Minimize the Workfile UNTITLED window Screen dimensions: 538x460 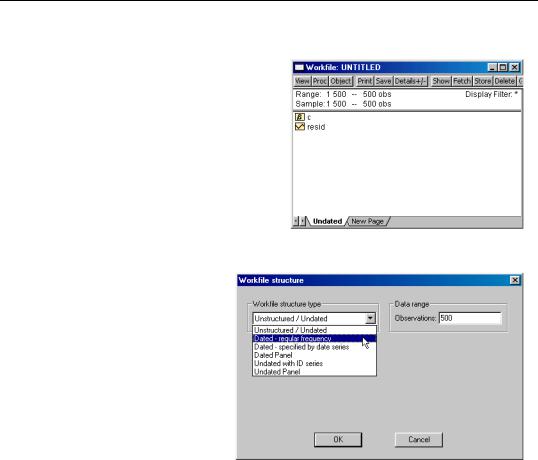(492, 67)
